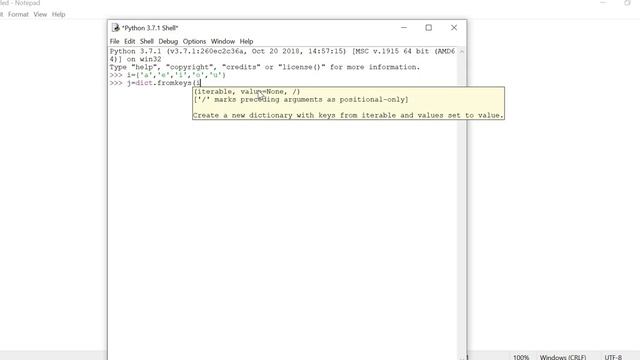Image resolution: width=640 pixels, height=360 pixels.
Task: Click 'Create a new dictionary' calltip description
Action: coord(348,116)
